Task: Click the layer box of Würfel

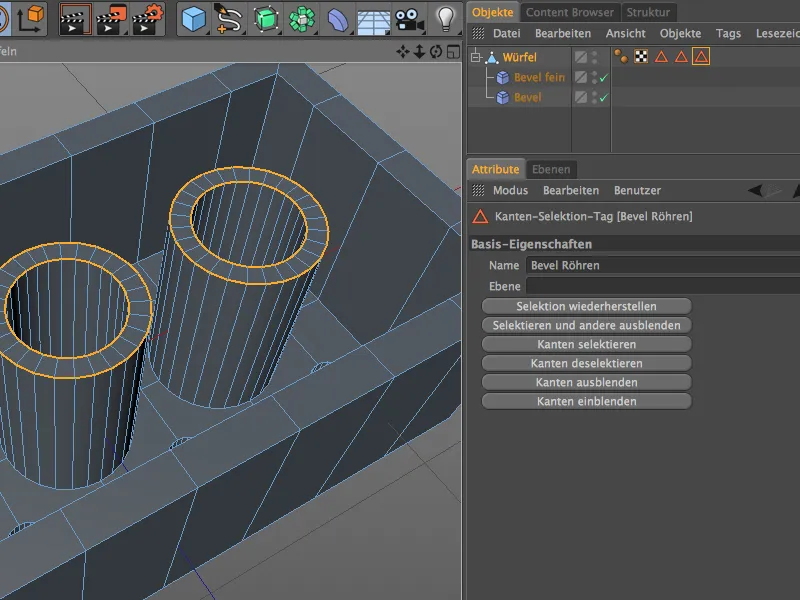Action: point(581,57)
